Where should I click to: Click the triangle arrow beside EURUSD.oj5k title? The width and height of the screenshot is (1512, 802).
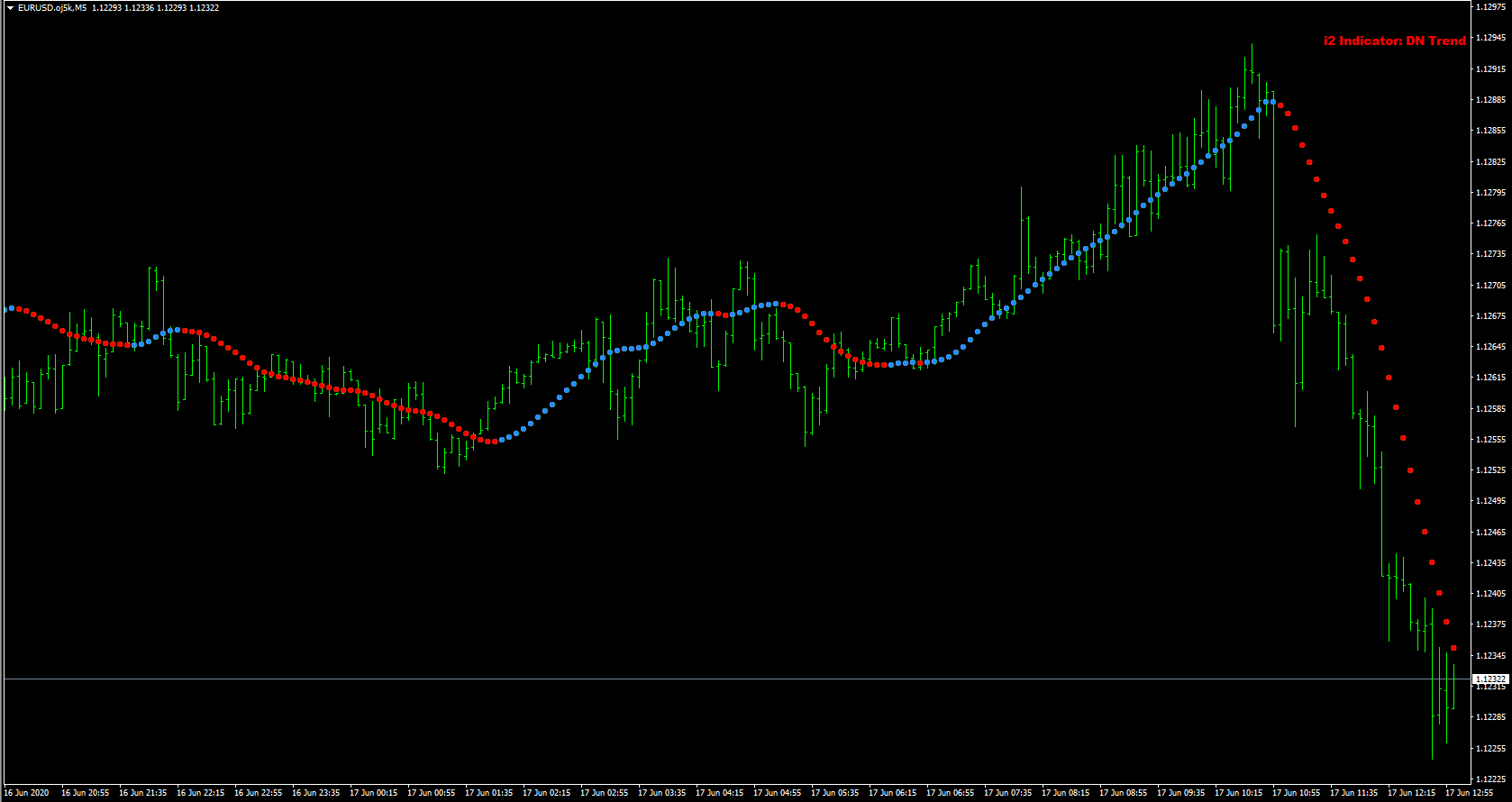click(10, 7)
